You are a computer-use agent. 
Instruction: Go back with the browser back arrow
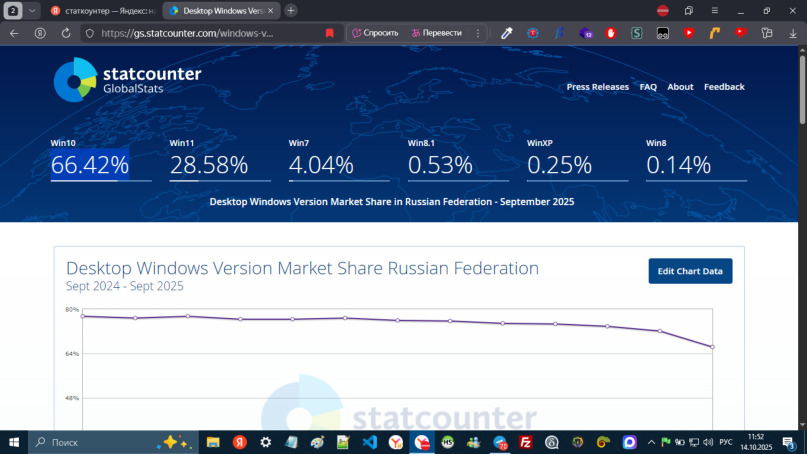point(14,32)
